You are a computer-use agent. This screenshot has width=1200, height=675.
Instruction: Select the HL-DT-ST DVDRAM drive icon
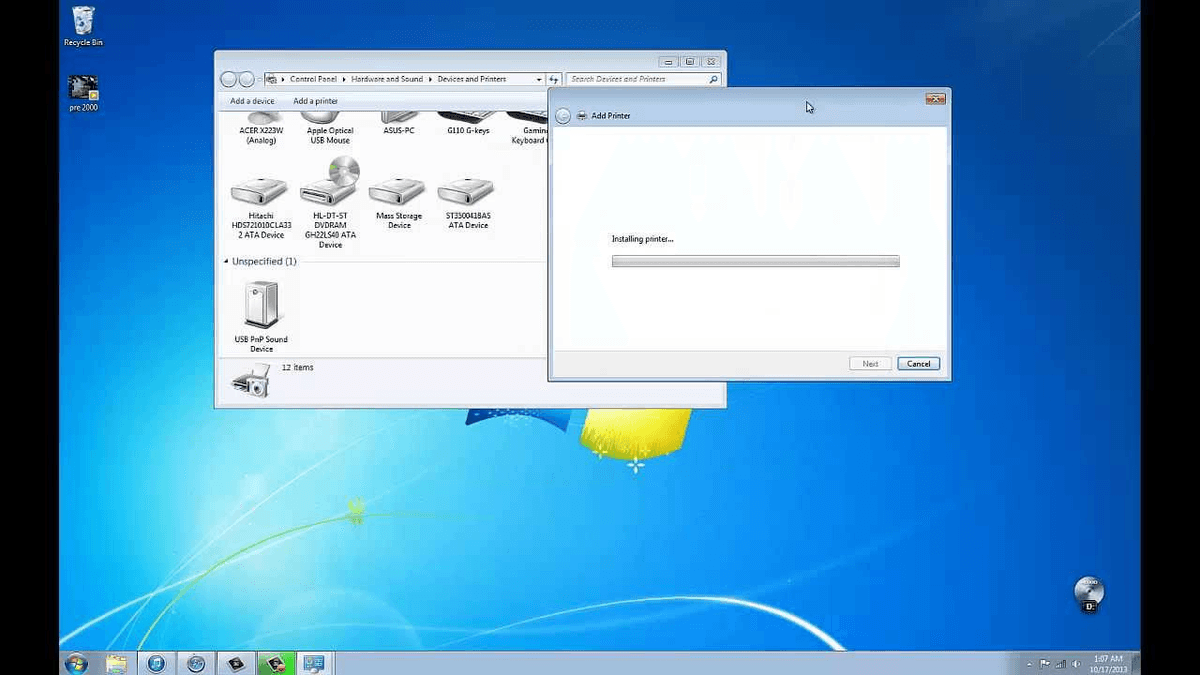coord(330,183)
